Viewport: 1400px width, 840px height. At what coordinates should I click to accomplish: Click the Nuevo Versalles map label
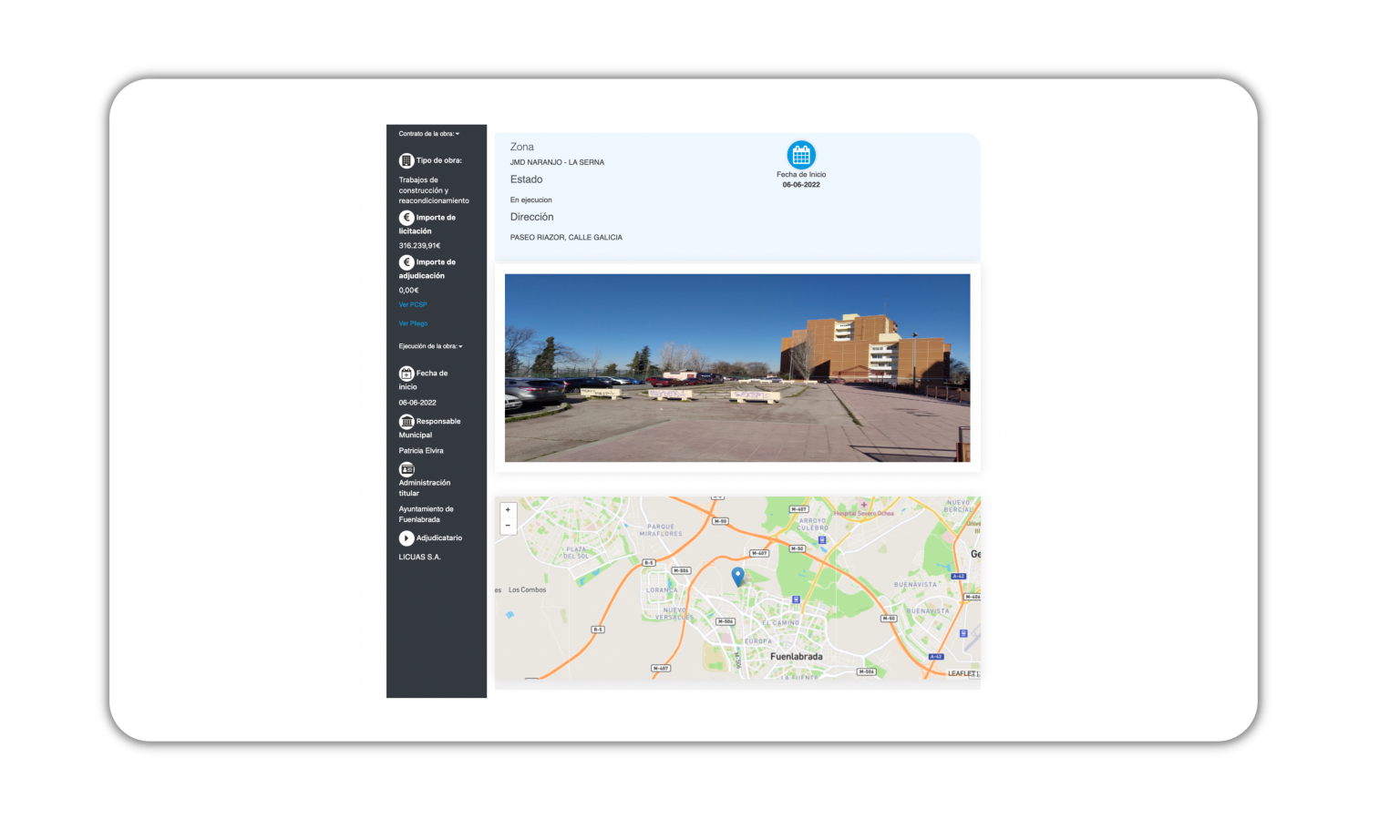tap(674, 614)
